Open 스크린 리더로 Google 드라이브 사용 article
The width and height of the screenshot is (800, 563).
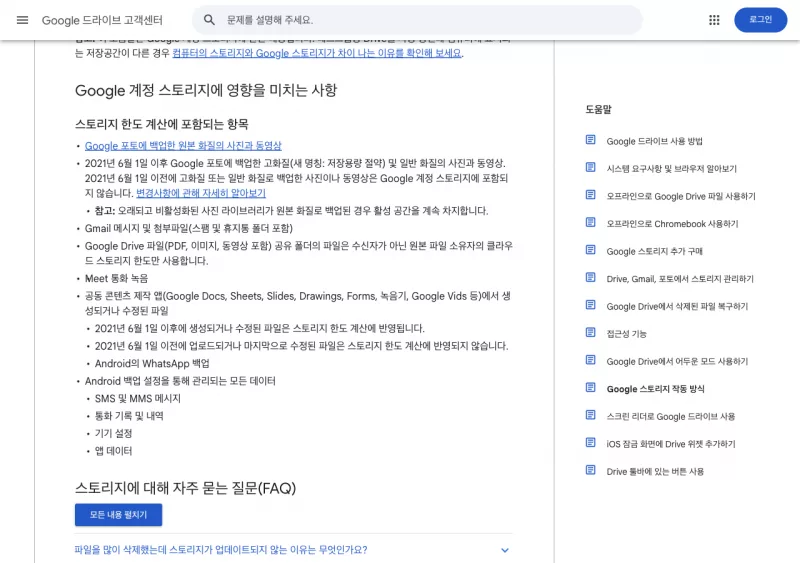click(x=671, y=417)
